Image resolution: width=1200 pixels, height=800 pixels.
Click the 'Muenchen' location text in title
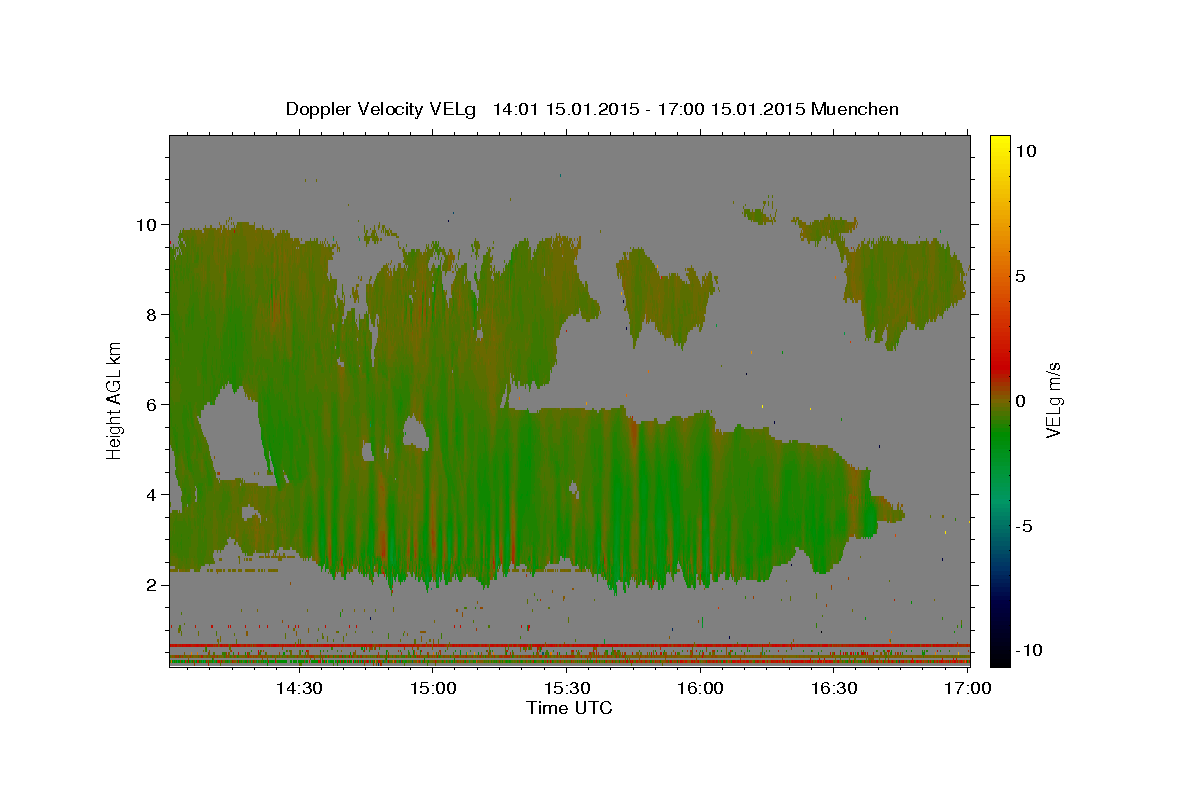point(855,109)
